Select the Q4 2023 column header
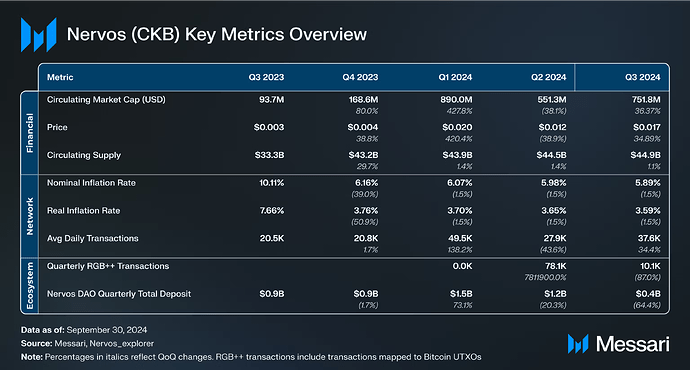Viewport: 690px width, 370px height. click(360, 77)
